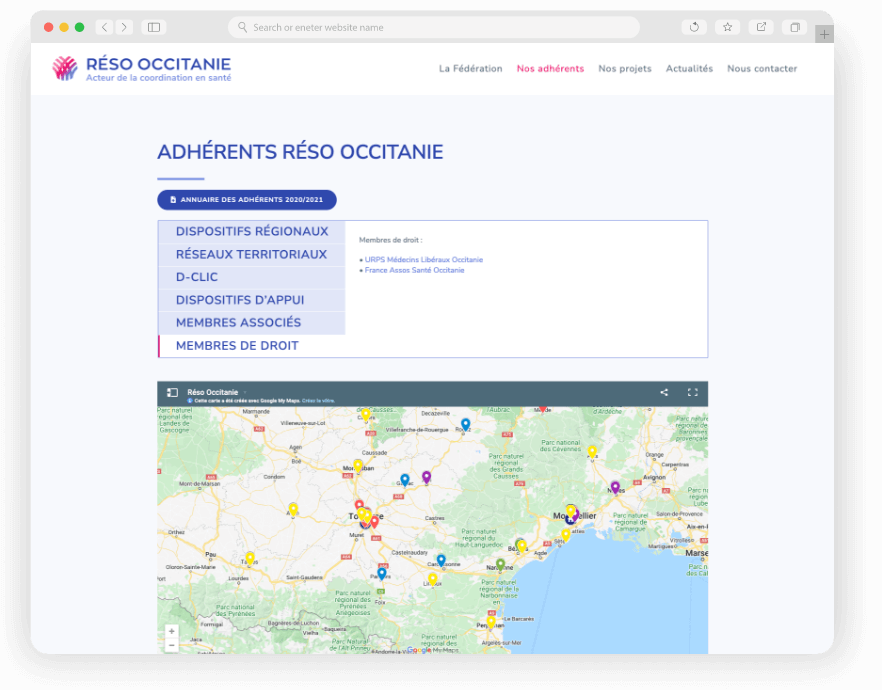882x690 pixels.
Task: Open the Nos adhérents menu item
Action: (550, 69)
